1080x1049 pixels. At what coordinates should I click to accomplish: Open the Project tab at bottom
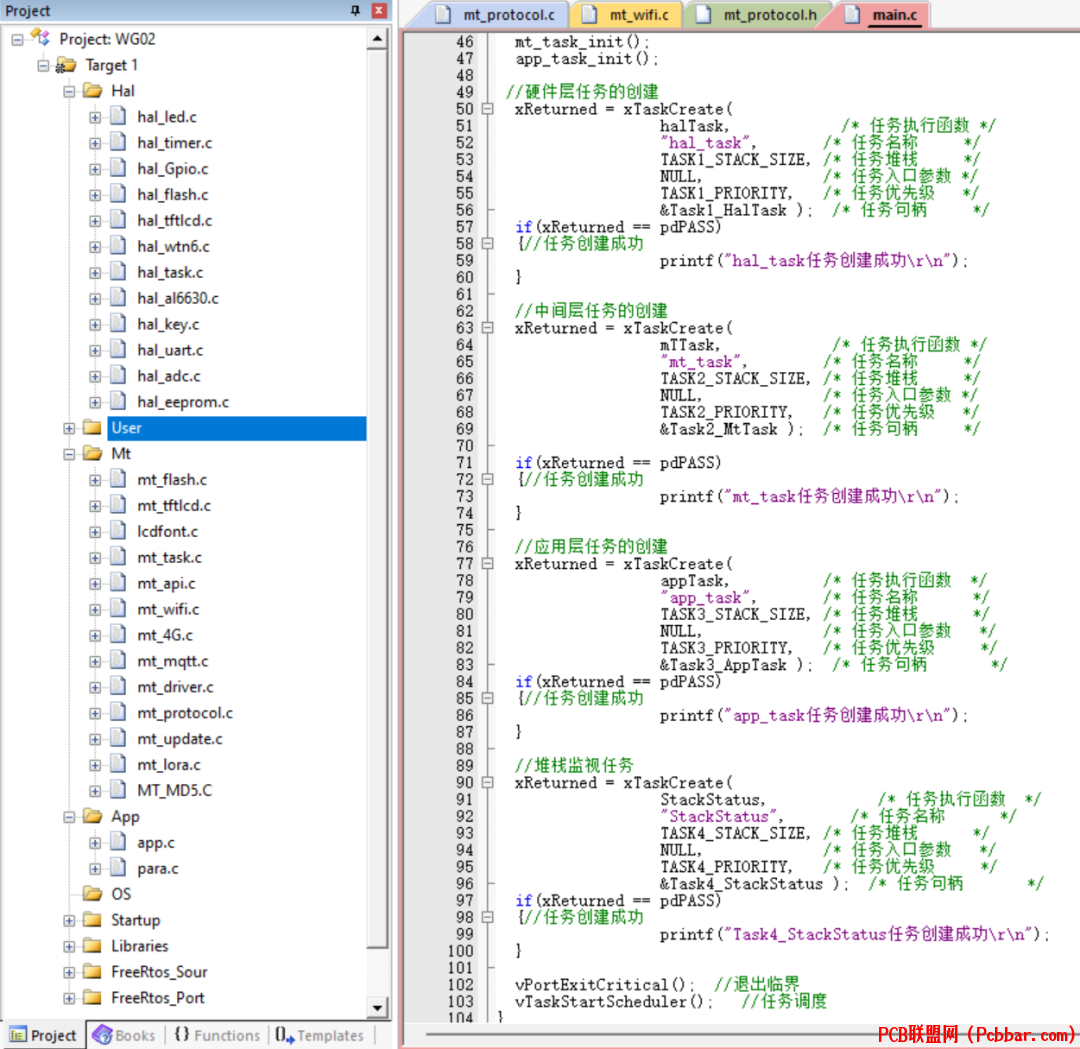pyautogui.click(x=43, y=1035)
